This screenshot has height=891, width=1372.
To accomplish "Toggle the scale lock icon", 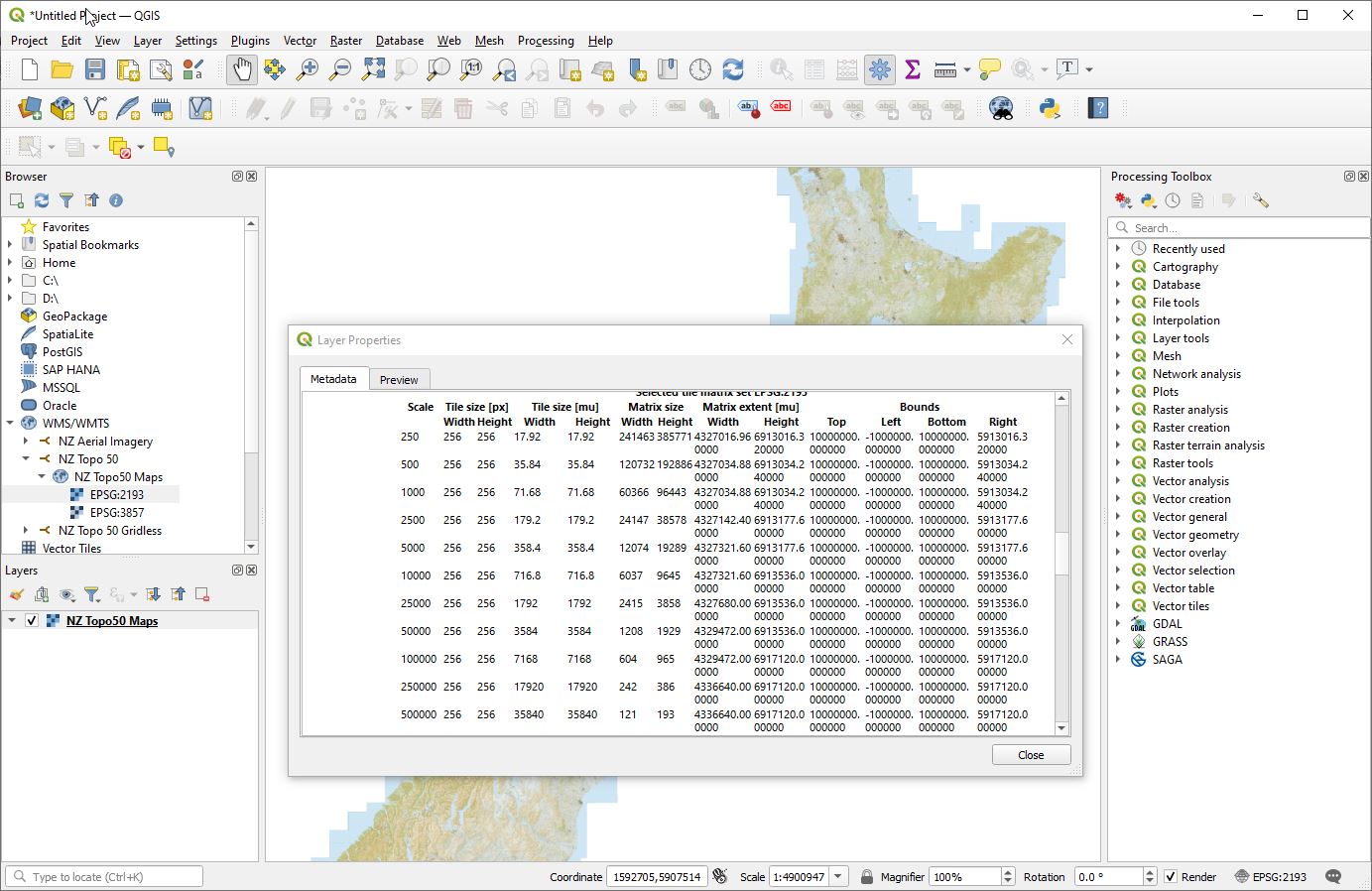I will pyautogui.click(x=867, y=877).
